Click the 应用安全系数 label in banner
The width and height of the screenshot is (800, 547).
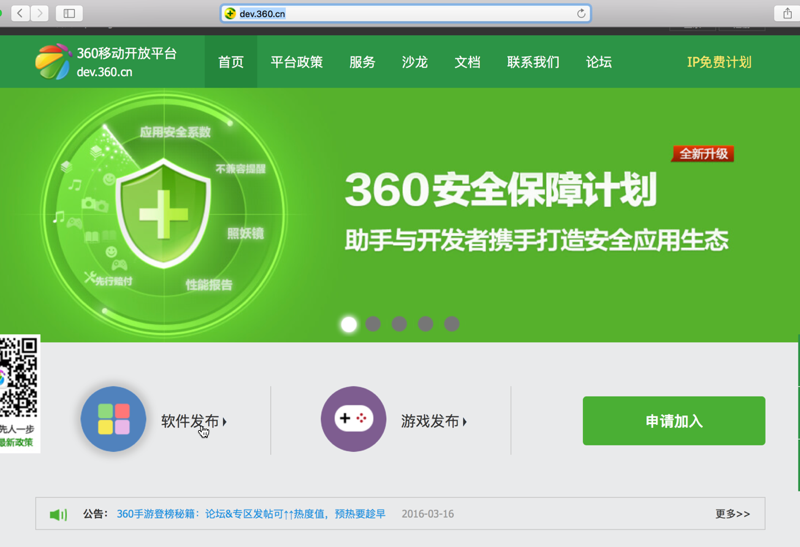(175, 132)
